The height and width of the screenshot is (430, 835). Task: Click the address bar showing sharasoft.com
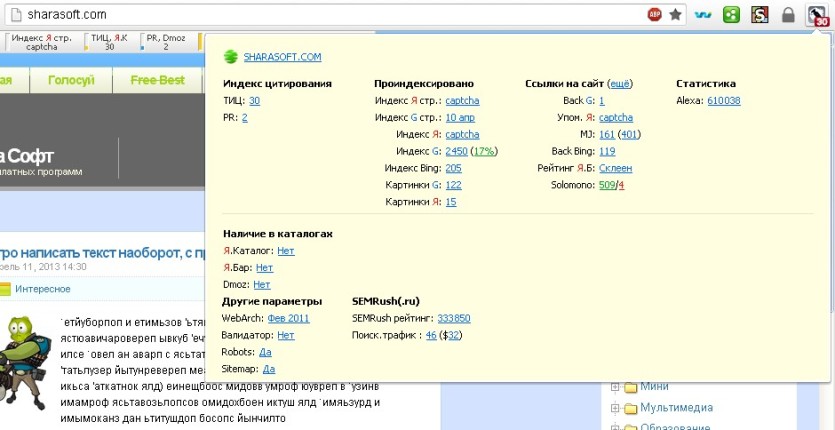click(x=330, y=15)
